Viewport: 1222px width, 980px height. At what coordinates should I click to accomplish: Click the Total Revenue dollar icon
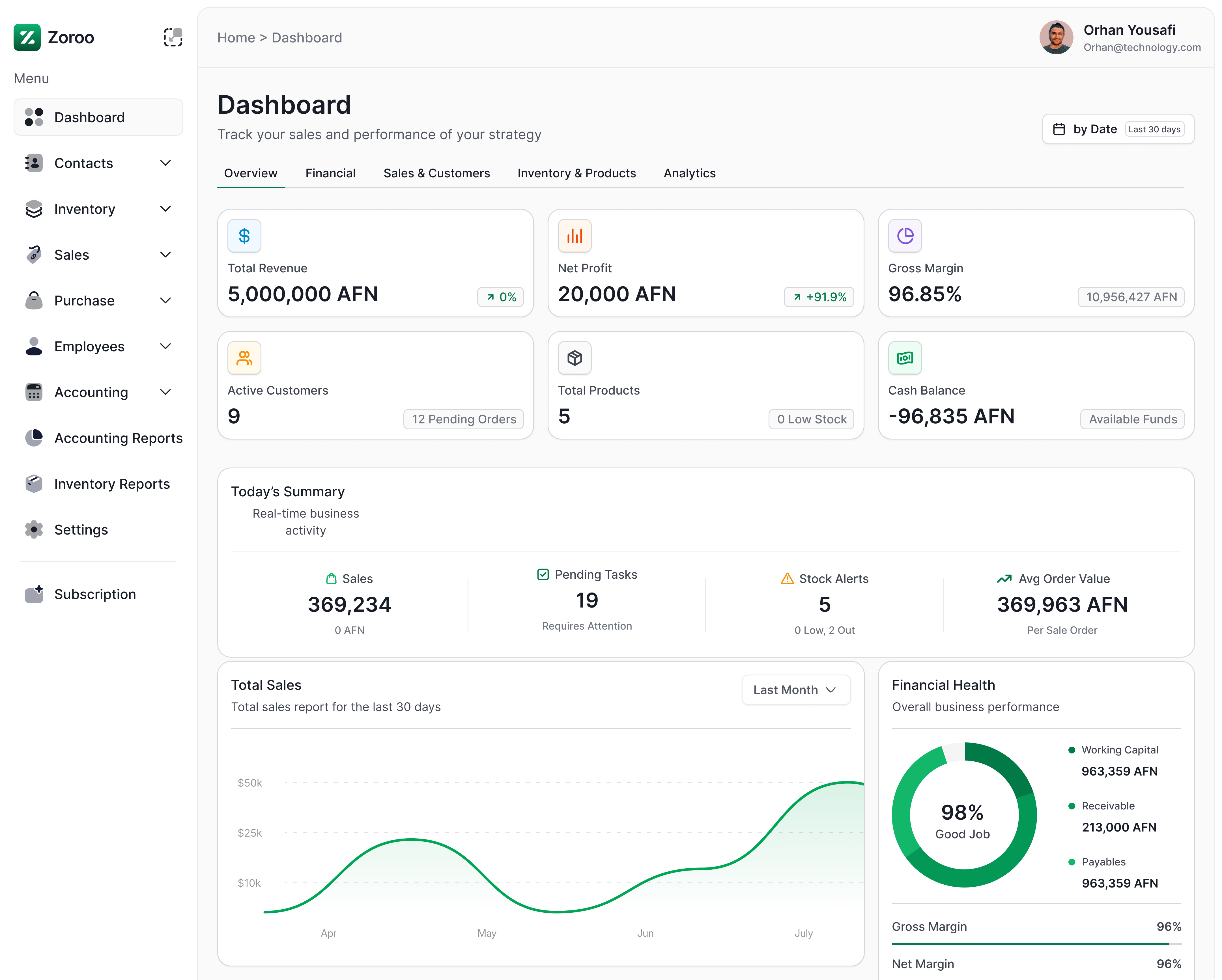(x=244, y=235)
